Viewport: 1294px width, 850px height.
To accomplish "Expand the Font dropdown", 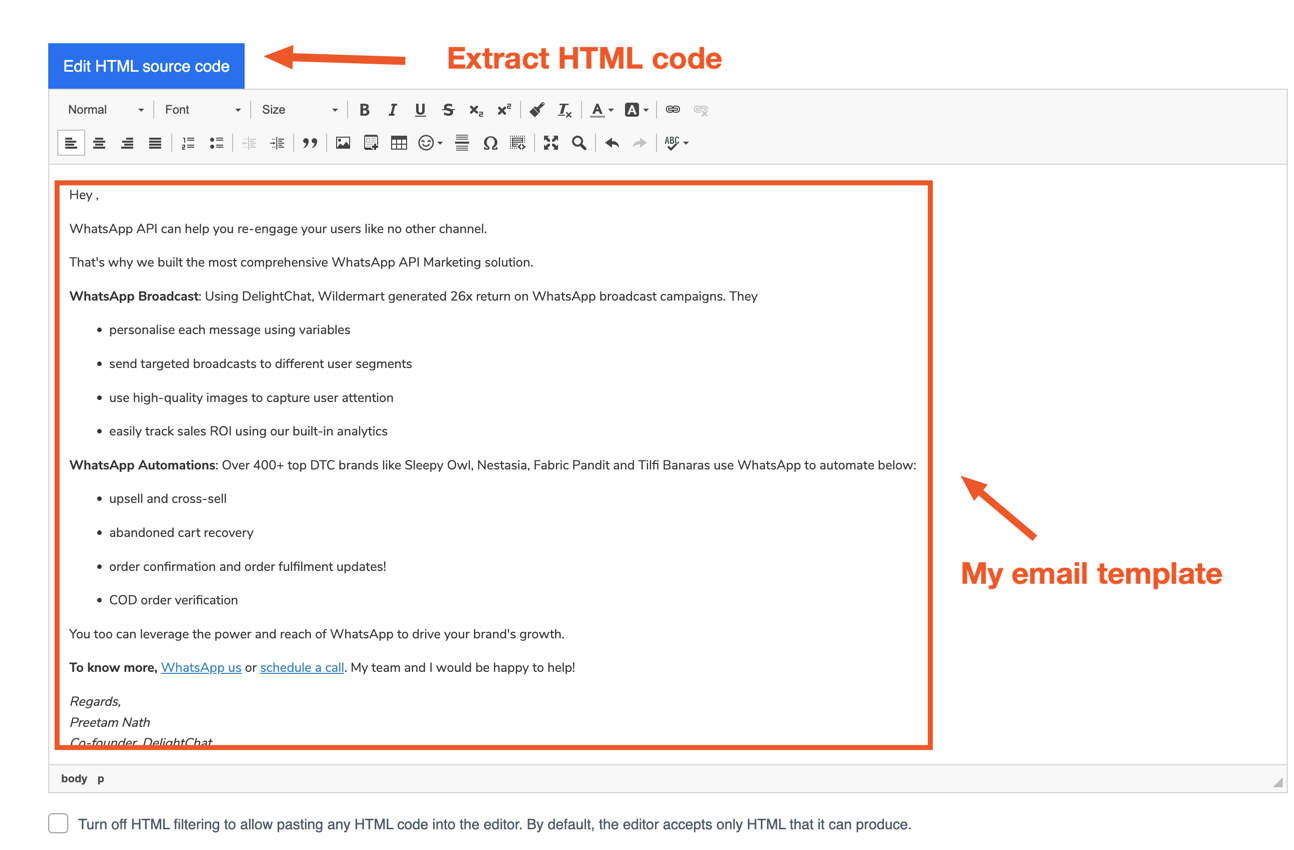I will 202,110.
